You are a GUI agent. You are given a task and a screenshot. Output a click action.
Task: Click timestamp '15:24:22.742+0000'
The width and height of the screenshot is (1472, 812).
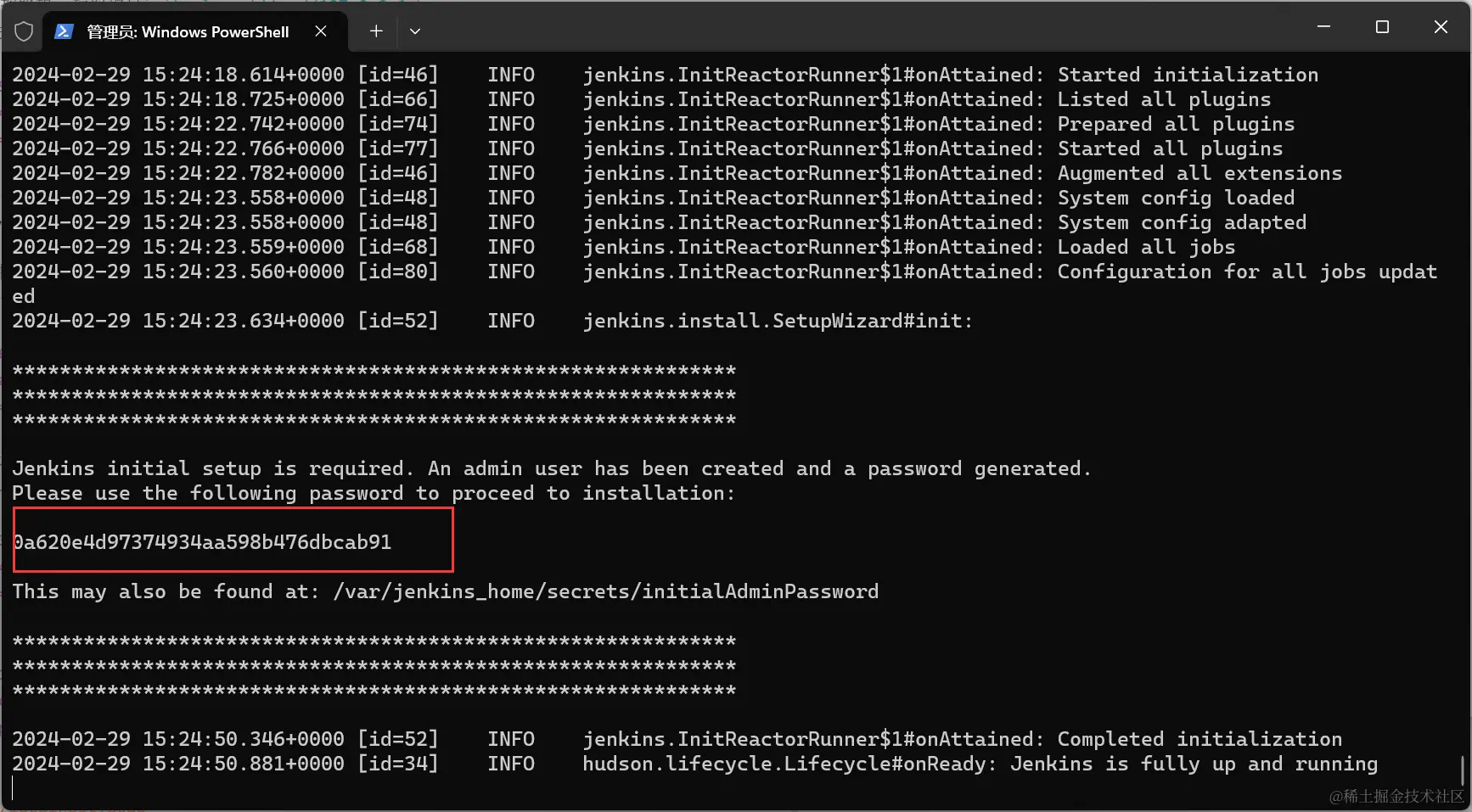(244, 124)
